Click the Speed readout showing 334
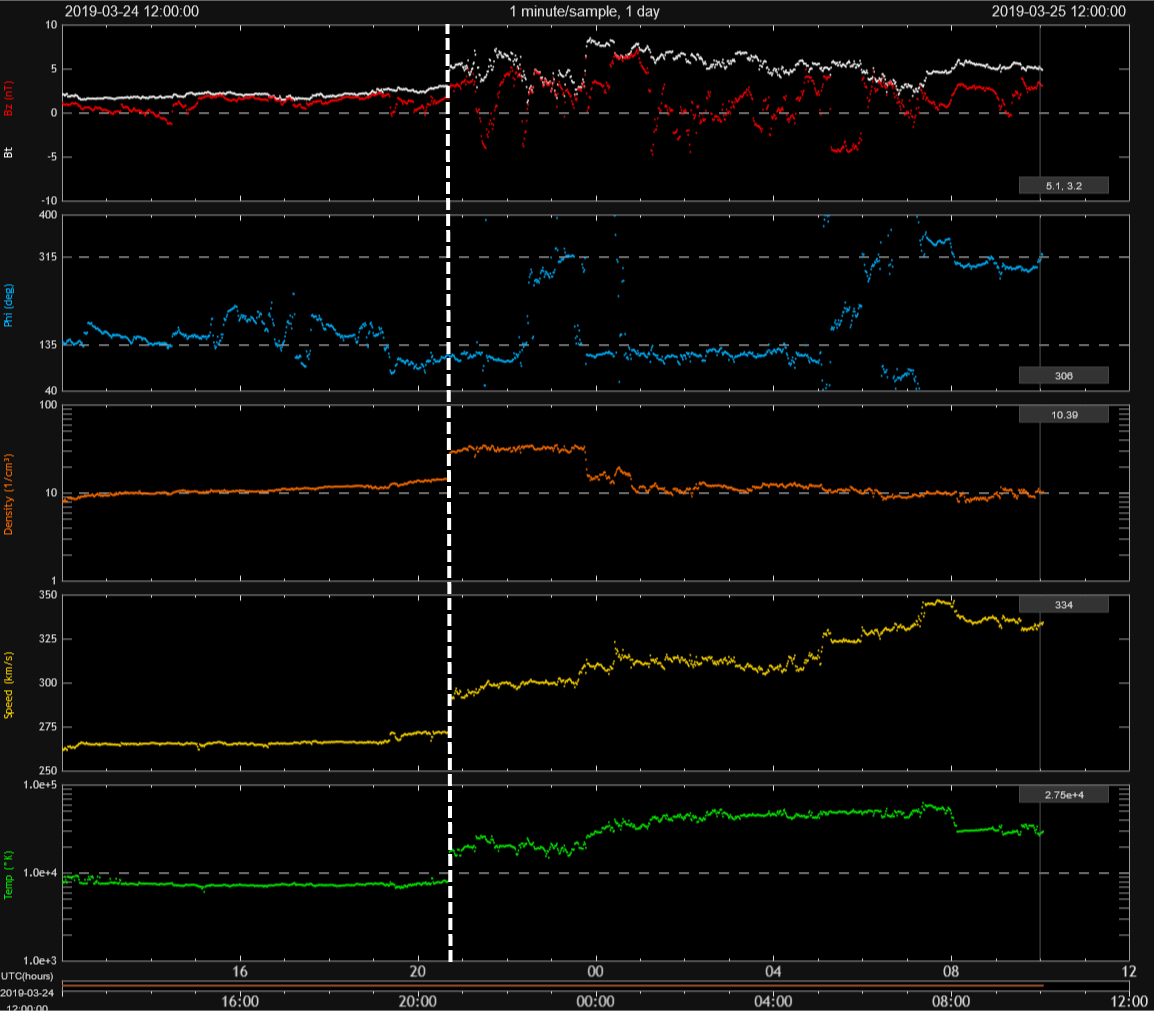 pyautogui.click(x=1063, y=604)
